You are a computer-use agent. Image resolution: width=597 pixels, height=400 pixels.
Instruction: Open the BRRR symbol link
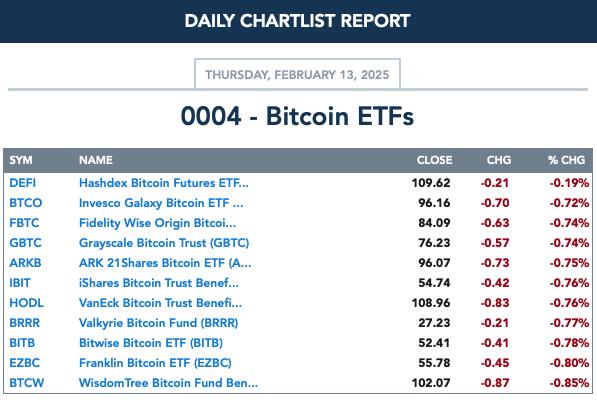click(x=24, y=323)
